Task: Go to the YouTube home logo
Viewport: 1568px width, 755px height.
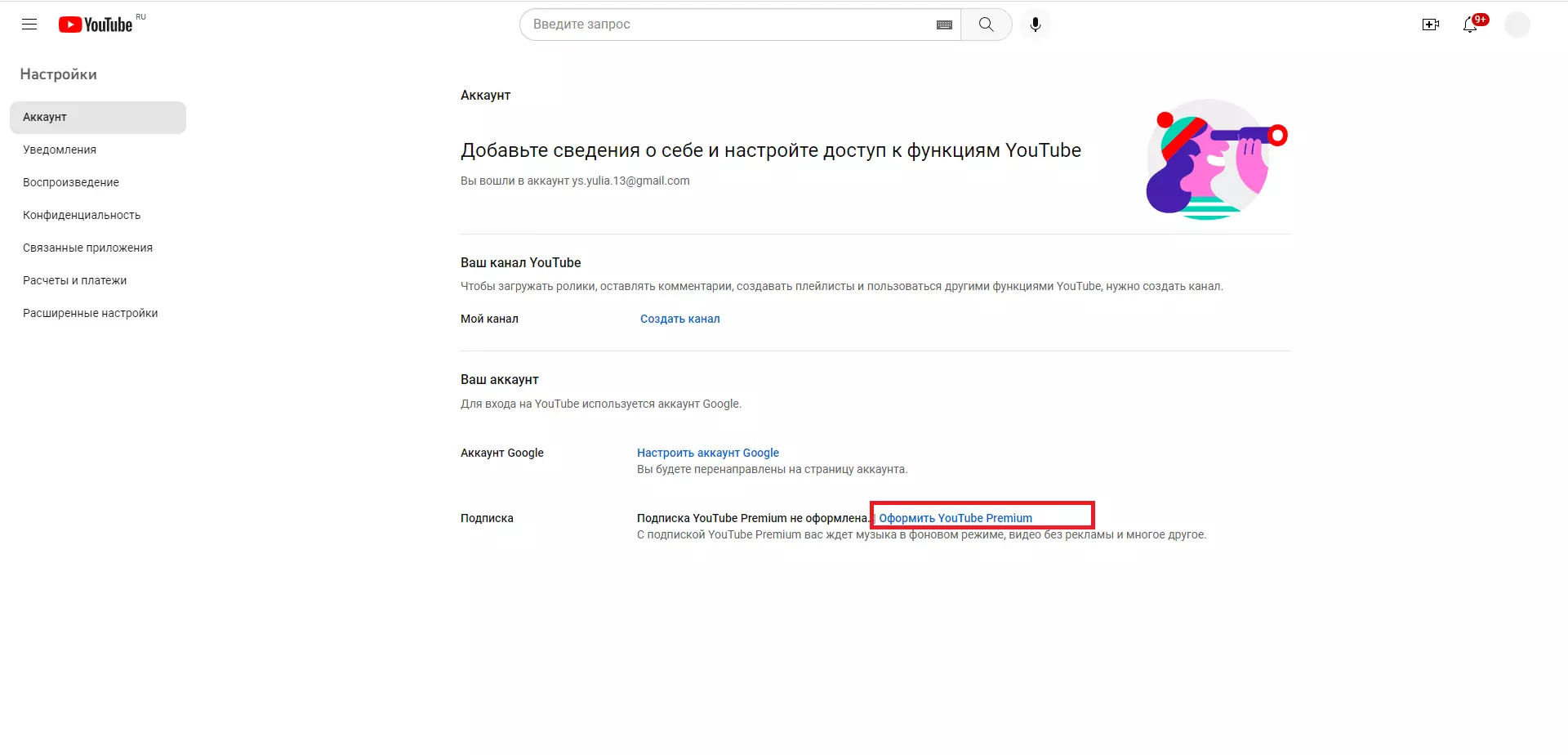Action: pyautogui.click(x=96, y=25)
